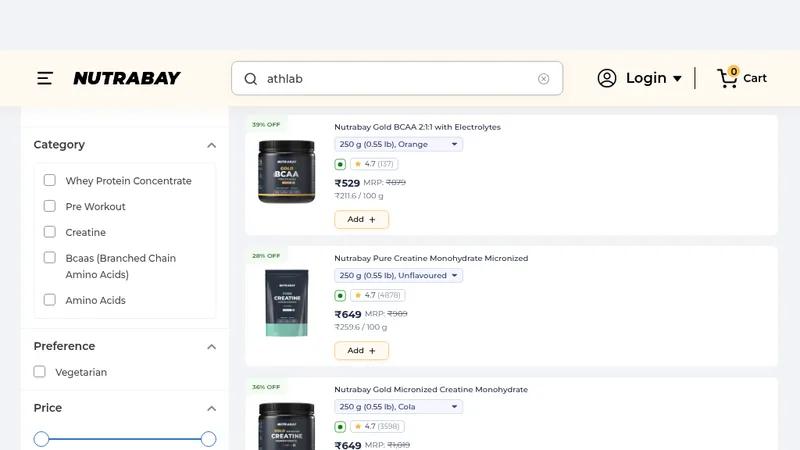
Task: Click the 36% OFF badge
Action: pyautogui.click(x=266, y=387)
